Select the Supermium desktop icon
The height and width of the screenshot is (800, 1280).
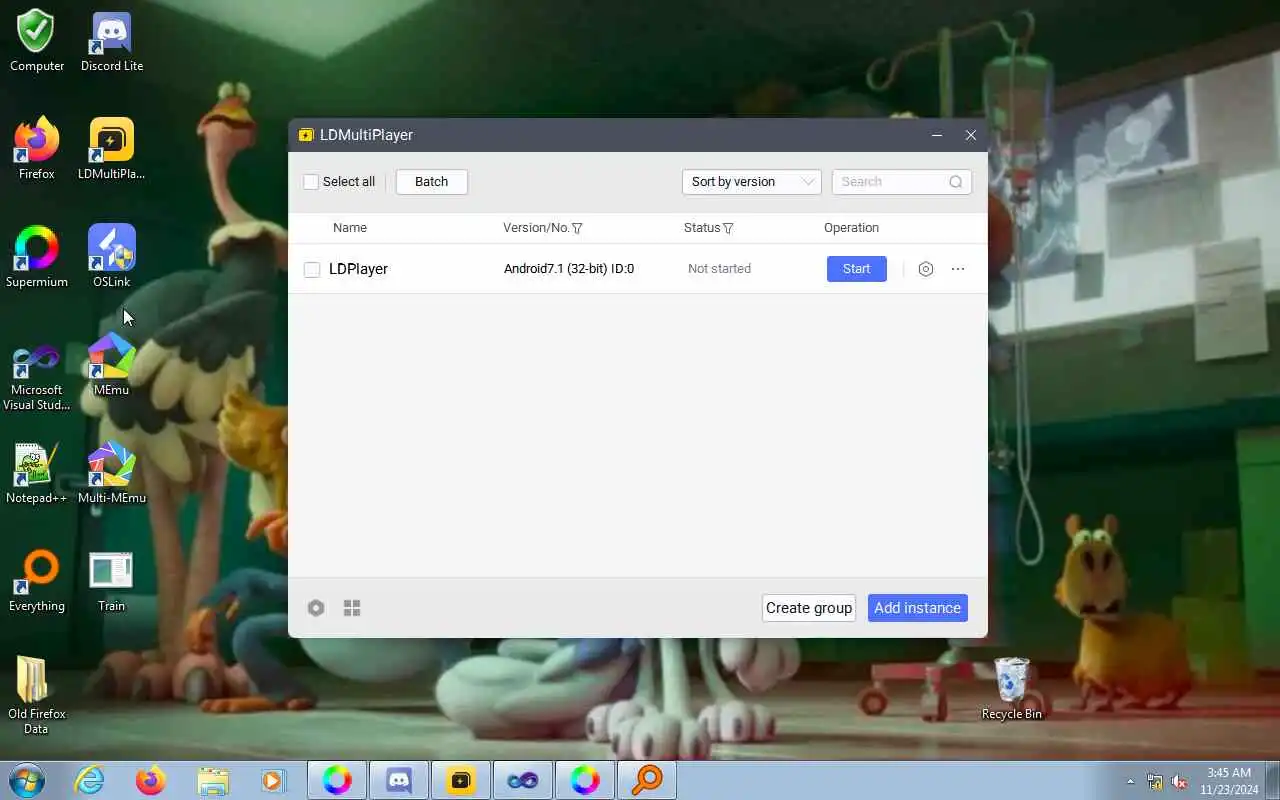tap(37, 257)
